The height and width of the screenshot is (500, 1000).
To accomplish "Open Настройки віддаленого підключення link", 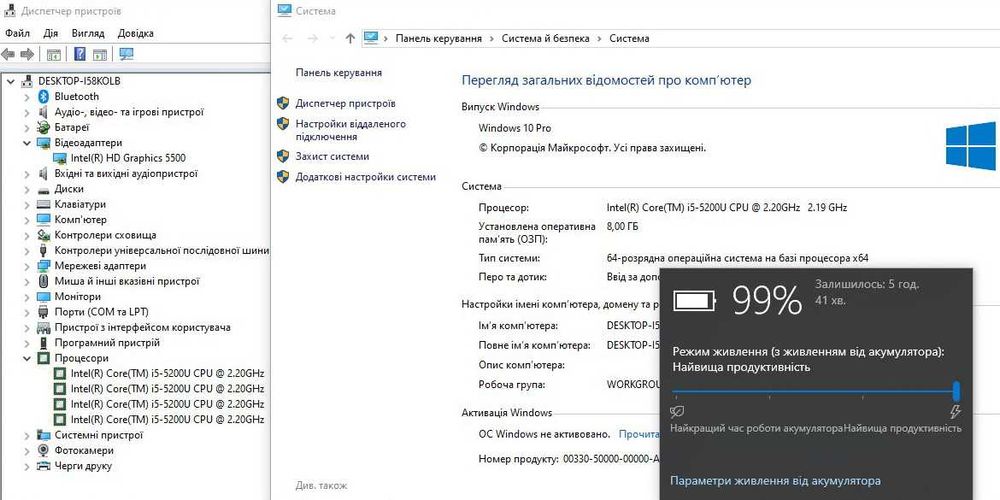I will coord(350,130).
